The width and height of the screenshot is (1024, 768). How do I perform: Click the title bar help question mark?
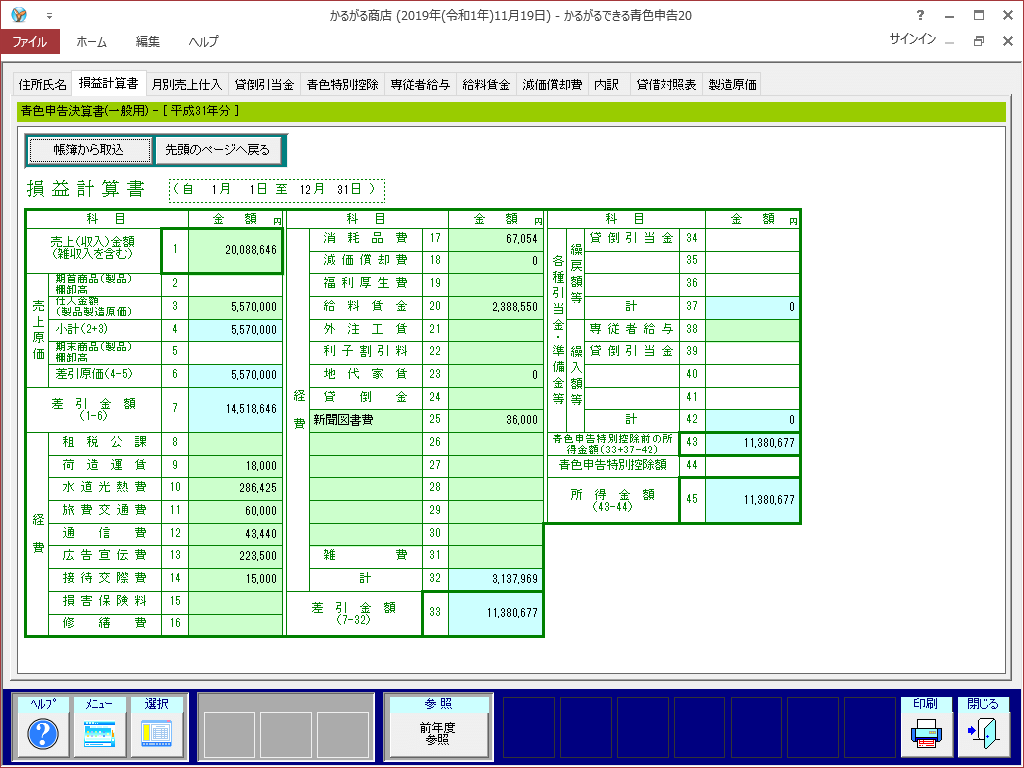point(920,15)
